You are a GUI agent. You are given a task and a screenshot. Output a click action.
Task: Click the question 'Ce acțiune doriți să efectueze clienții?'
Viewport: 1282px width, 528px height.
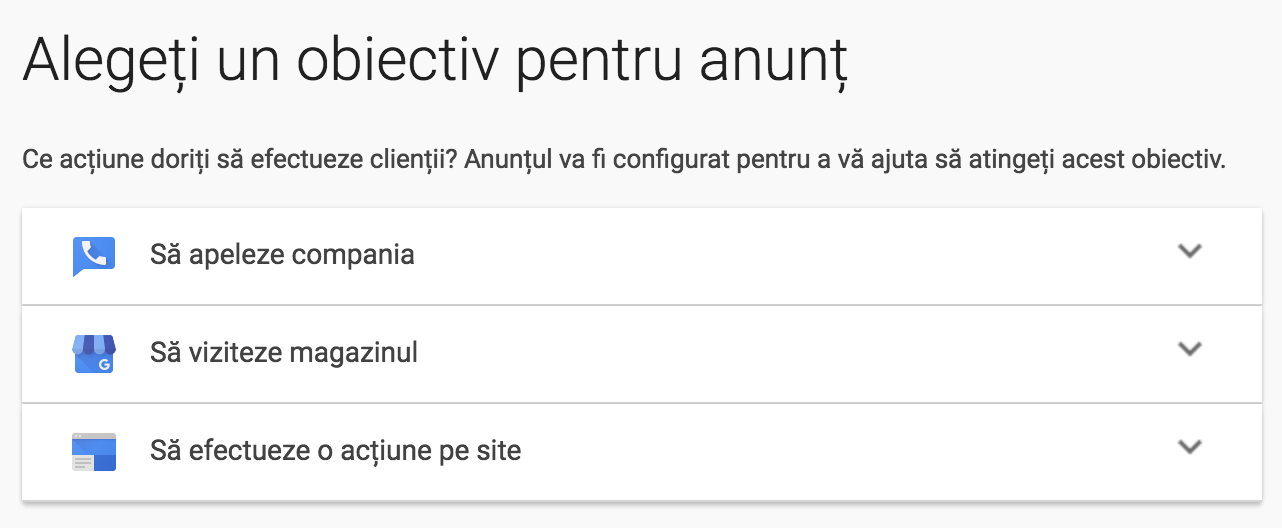point(240,160)
